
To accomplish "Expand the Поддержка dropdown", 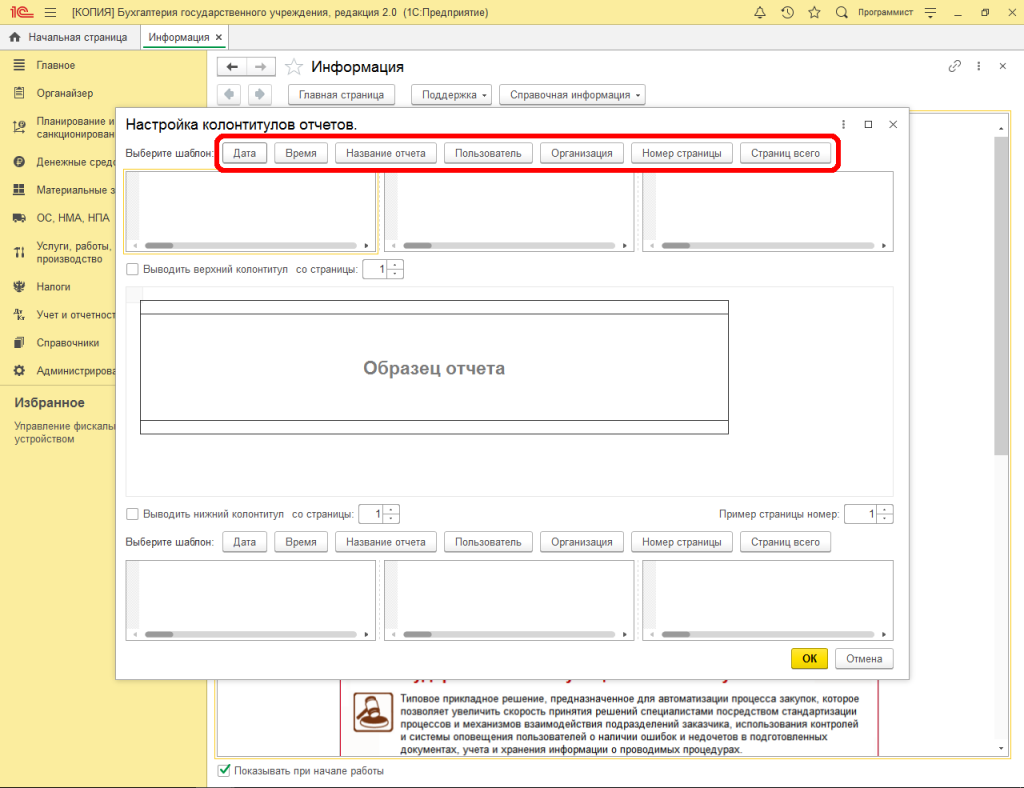I will point(453,95).
